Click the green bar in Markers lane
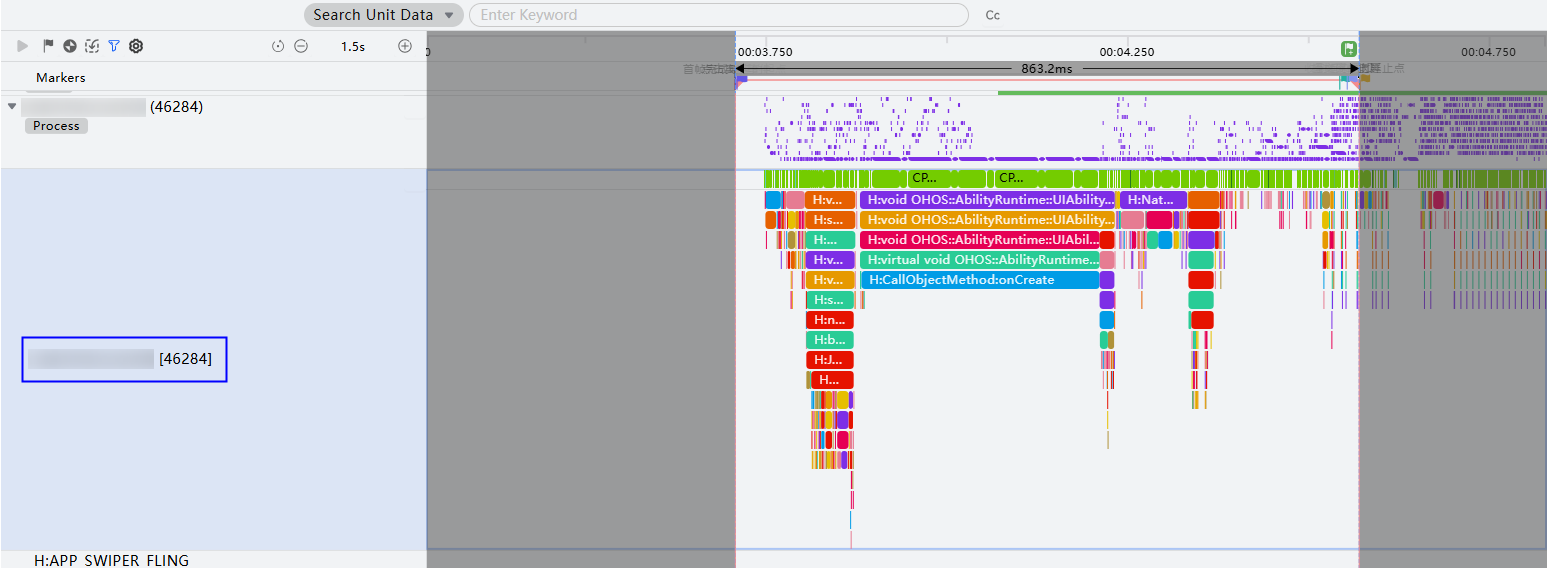1547x568 pixels. coord(1272,93)
